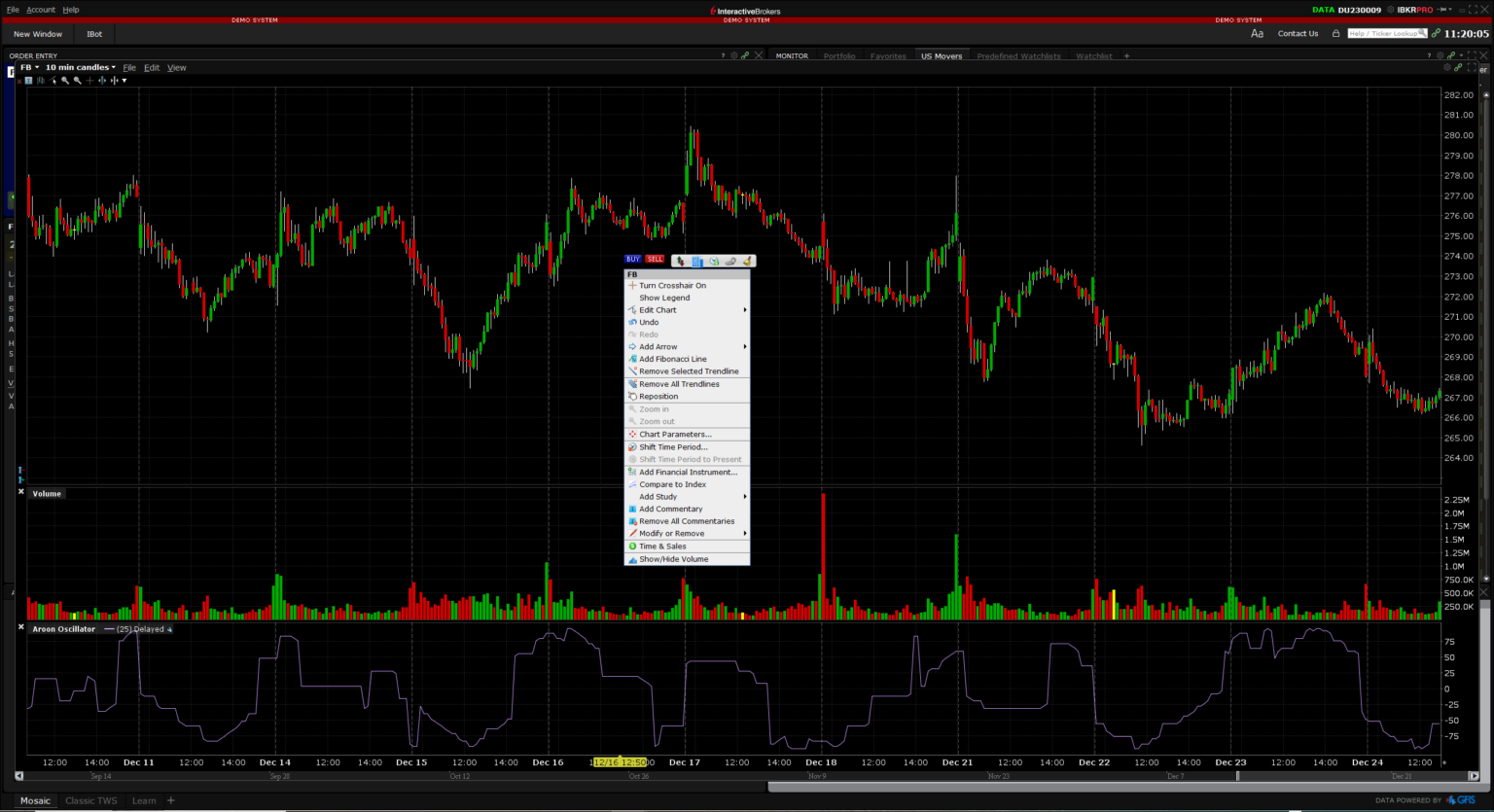The width and height of the screenshot is (1494, 812).
Task: Select the crosshair tool in the chart toolbar
Action: [89, 80]
